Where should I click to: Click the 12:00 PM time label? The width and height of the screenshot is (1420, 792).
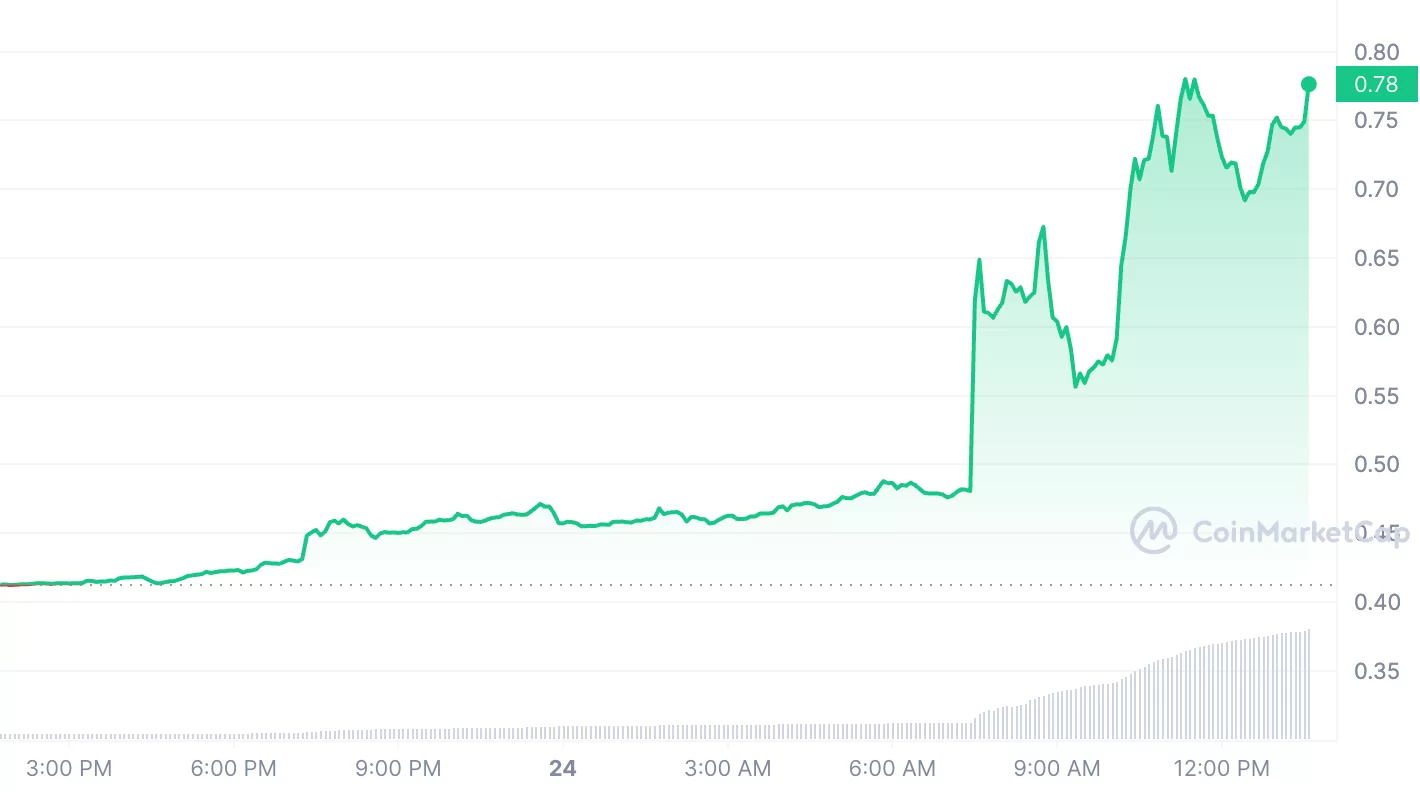[1222, 768]
